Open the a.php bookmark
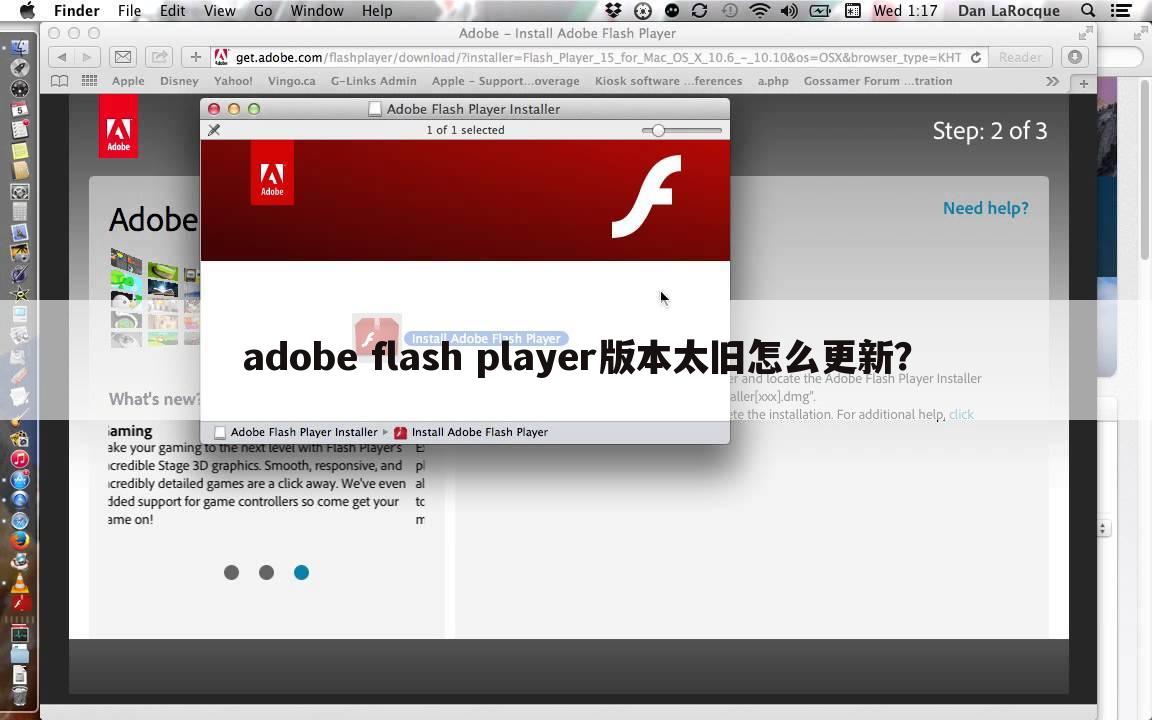Image resolution: width=1152 pixels, height=720 pixels. click(773, 81)
